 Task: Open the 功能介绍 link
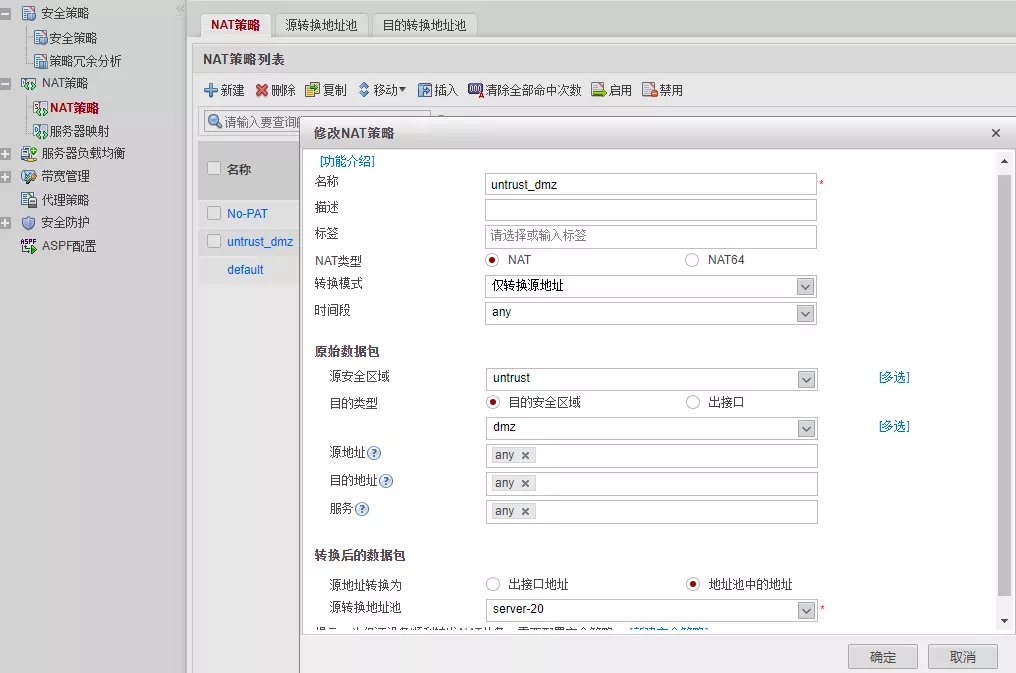346,161
